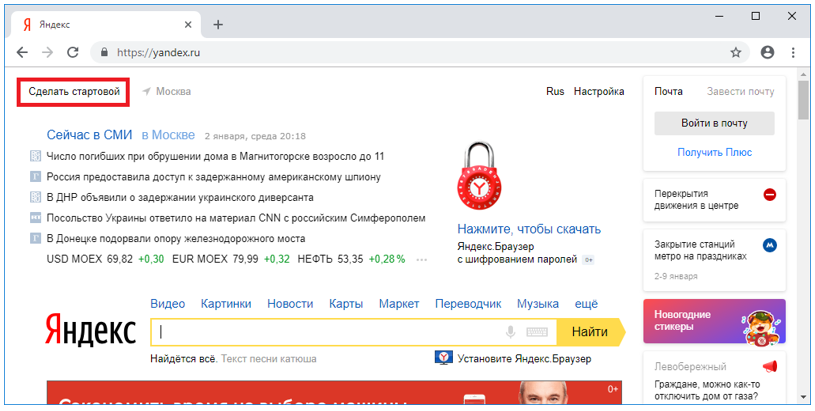Click the red megaphone icon
This screenshot has width=815, height=411.
point(770,367)
